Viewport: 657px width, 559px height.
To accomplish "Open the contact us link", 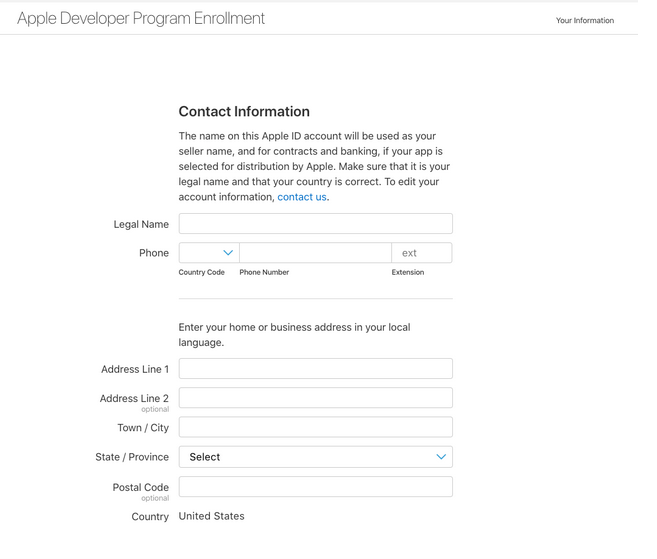I will [302, 197].
